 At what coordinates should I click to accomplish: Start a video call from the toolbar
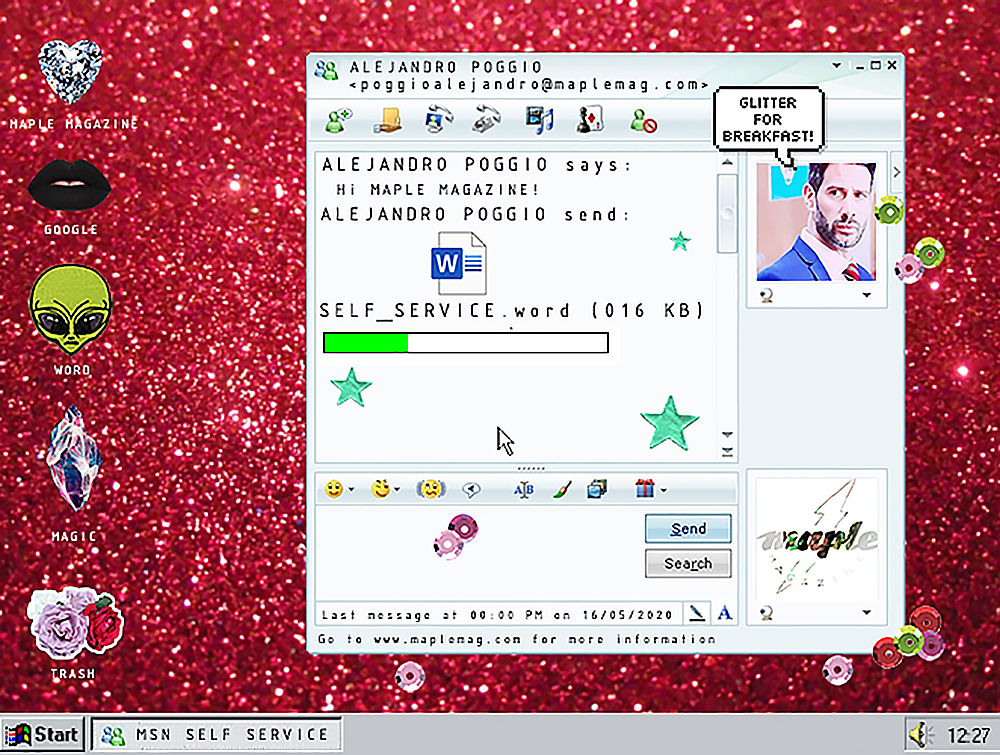click(439, 119)
